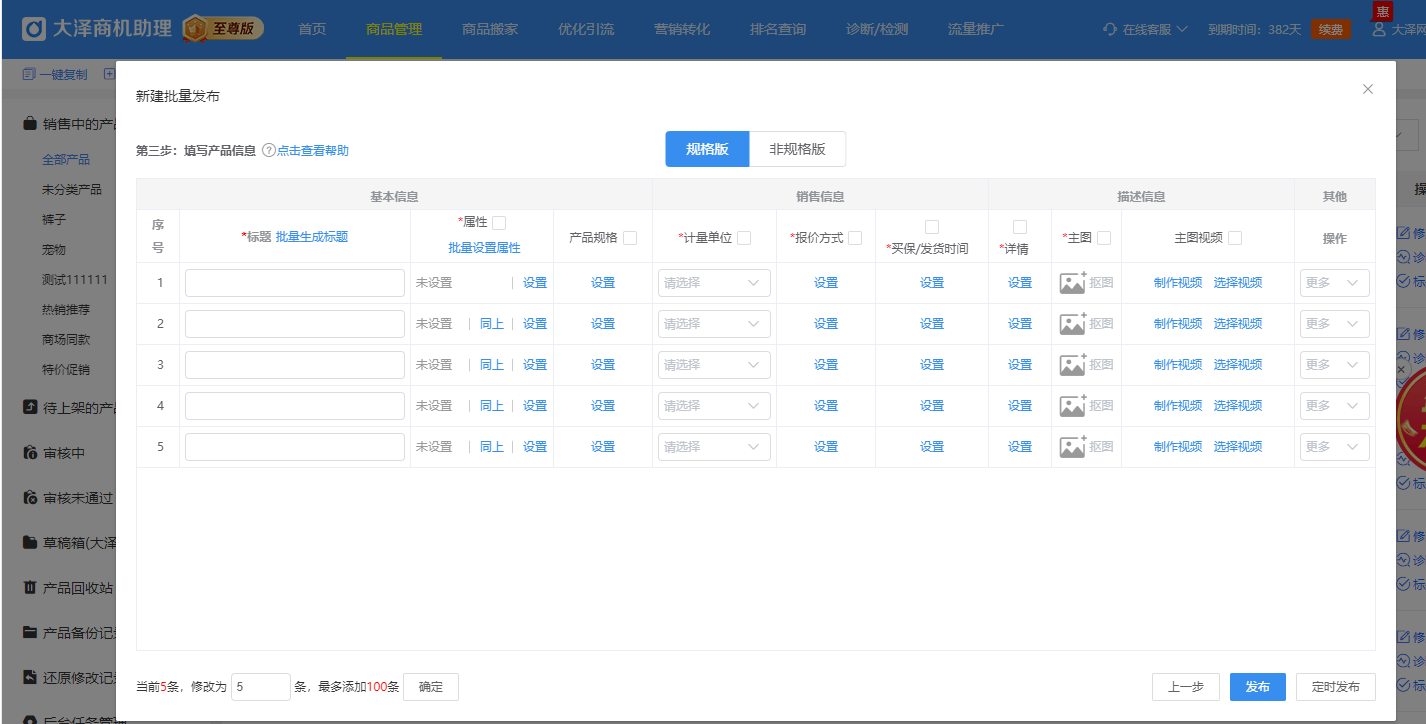Toggle the 买保/发货时间 header checkbox
The image size is (1426, 724).
tap(932, 227)
